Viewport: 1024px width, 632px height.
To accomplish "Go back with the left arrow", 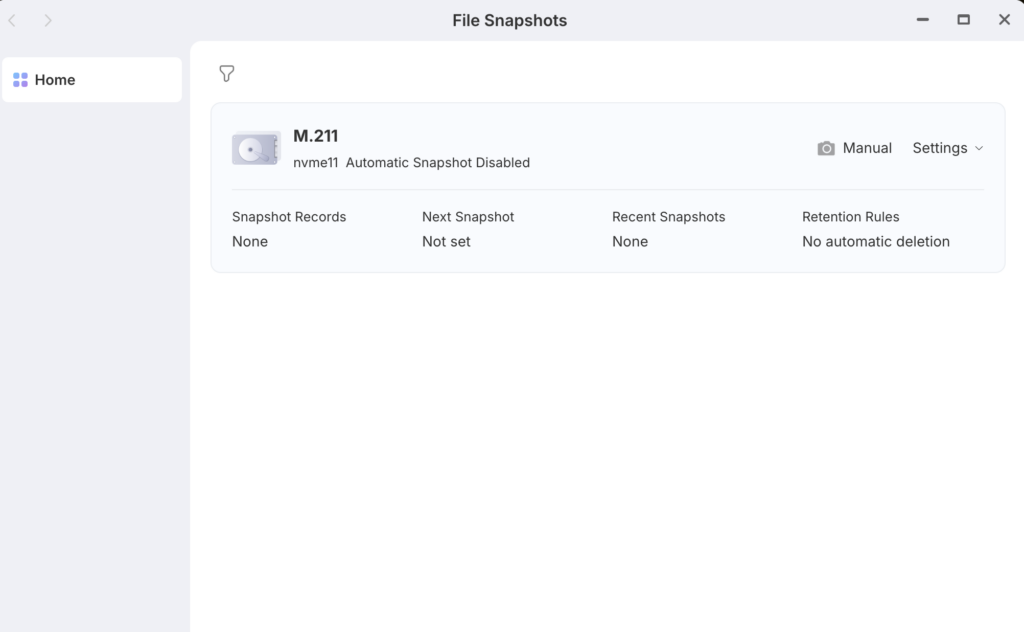I will (x=12, y=20).
